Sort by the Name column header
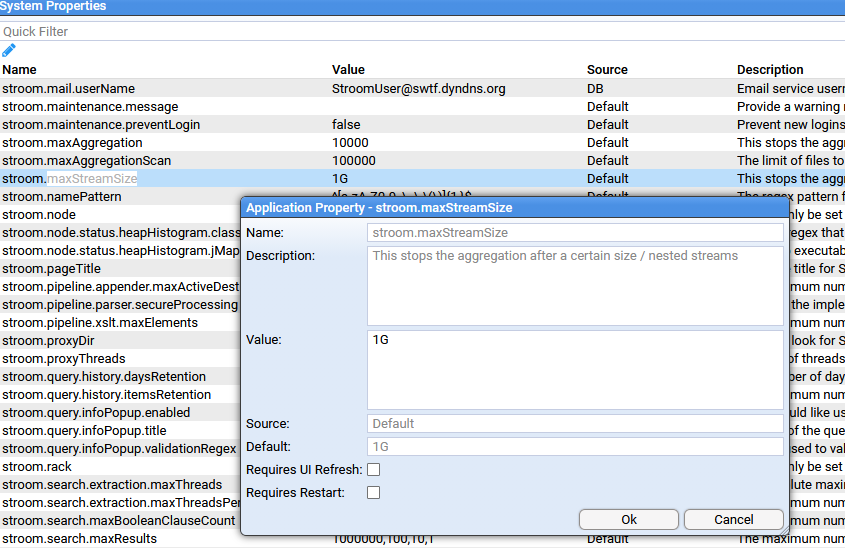Viewport: 845px width, 548px height. [x=19, y=70]
